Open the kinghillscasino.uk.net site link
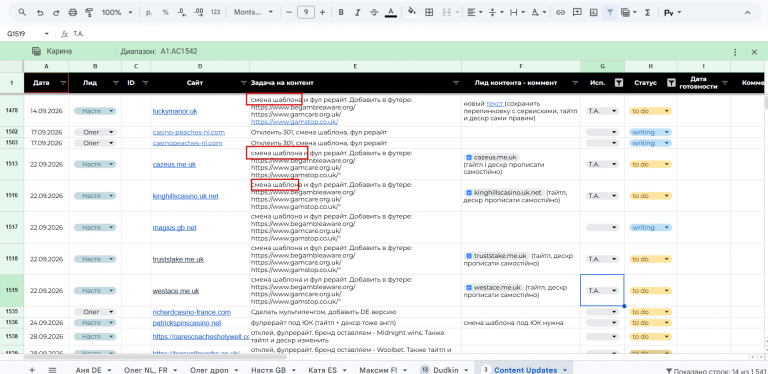The height and width of the screenshot is (374, 768). click(185, 196)
